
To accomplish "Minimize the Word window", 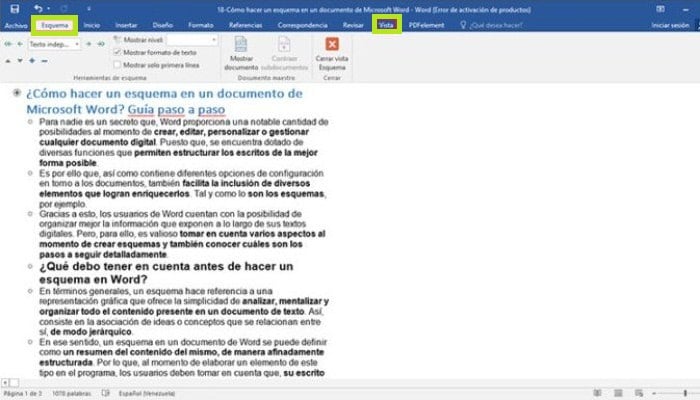I will click(x=686, y=9).
